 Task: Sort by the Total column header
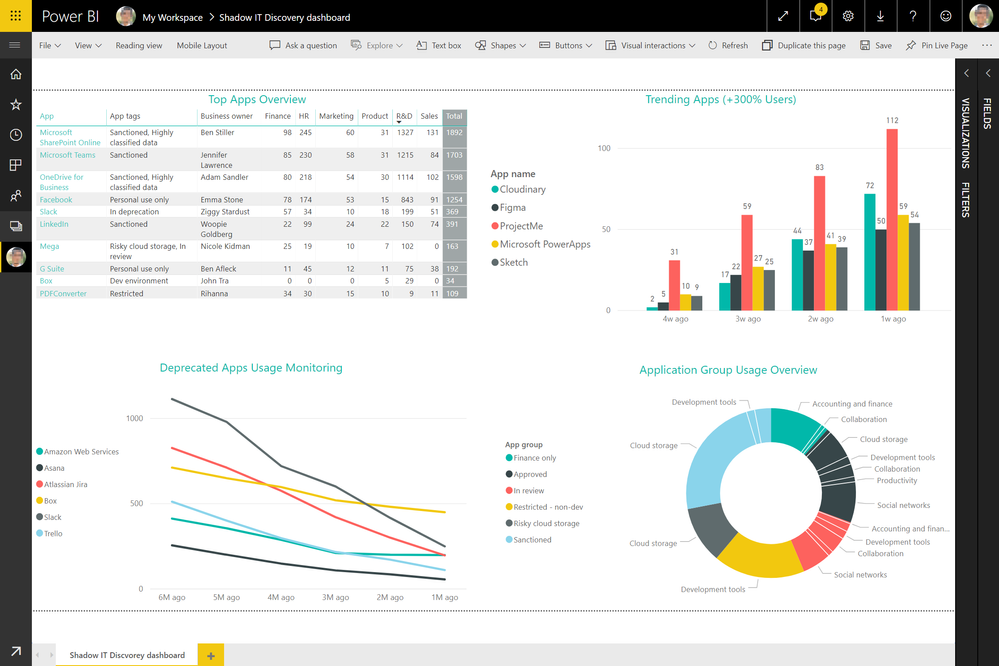click(454, 116)
